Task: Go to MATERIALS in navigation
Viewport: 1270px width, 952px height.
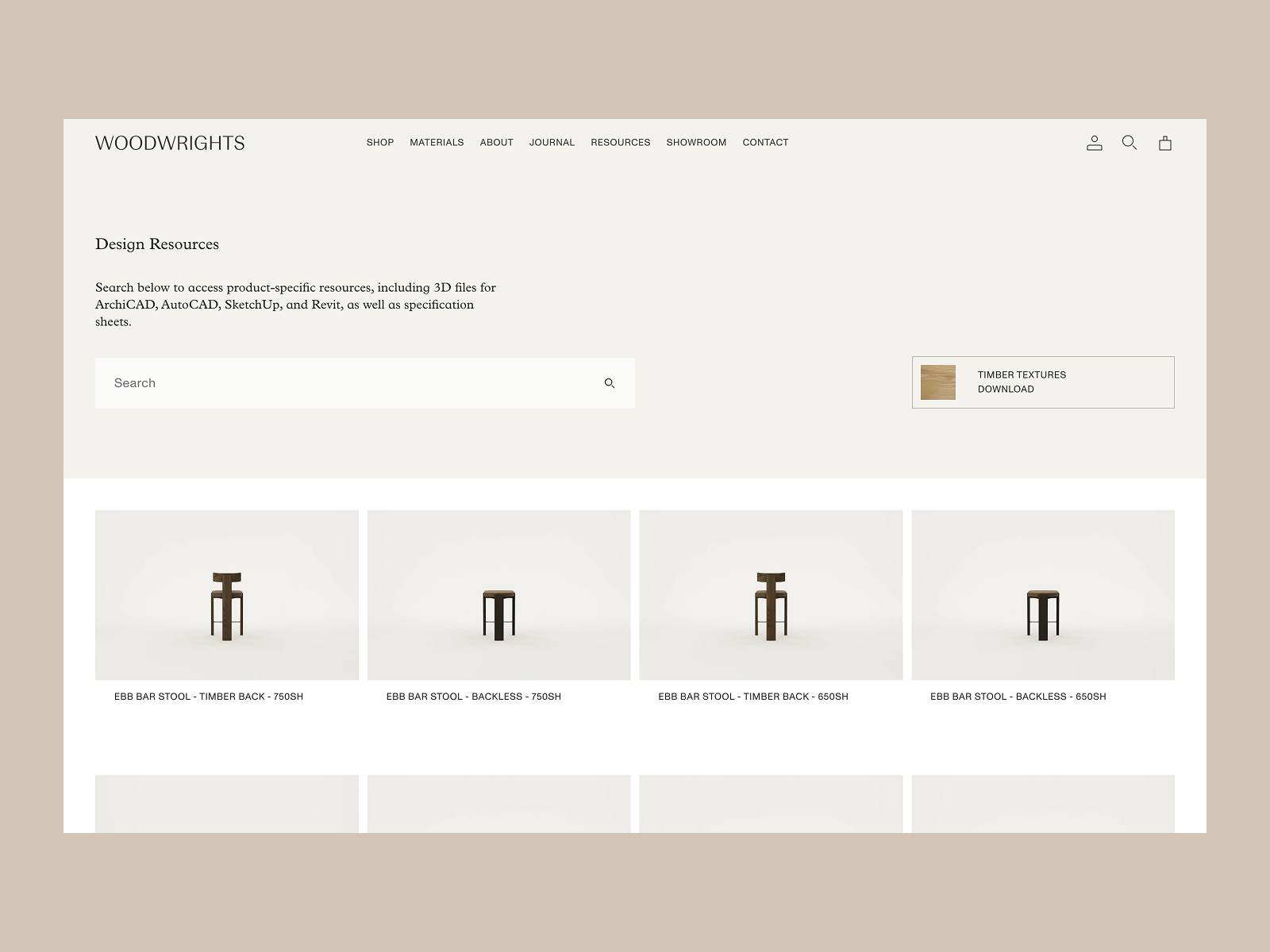Action: pyautogui.click(x=437, y=143)
